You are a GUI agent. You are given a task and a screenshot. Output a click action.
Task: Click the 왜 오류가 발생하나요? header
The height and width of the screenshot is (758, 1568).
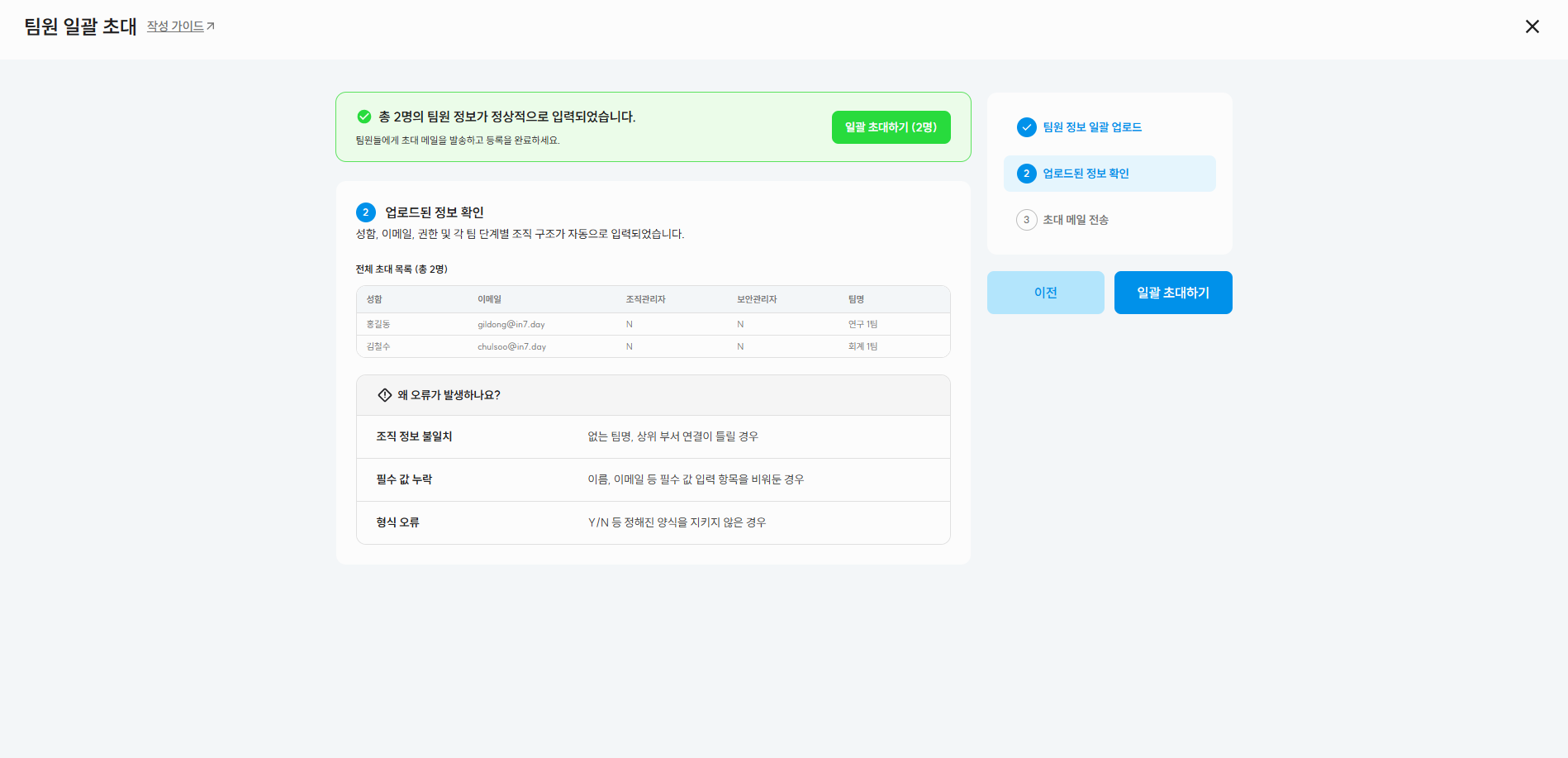(x=449, y=395)
